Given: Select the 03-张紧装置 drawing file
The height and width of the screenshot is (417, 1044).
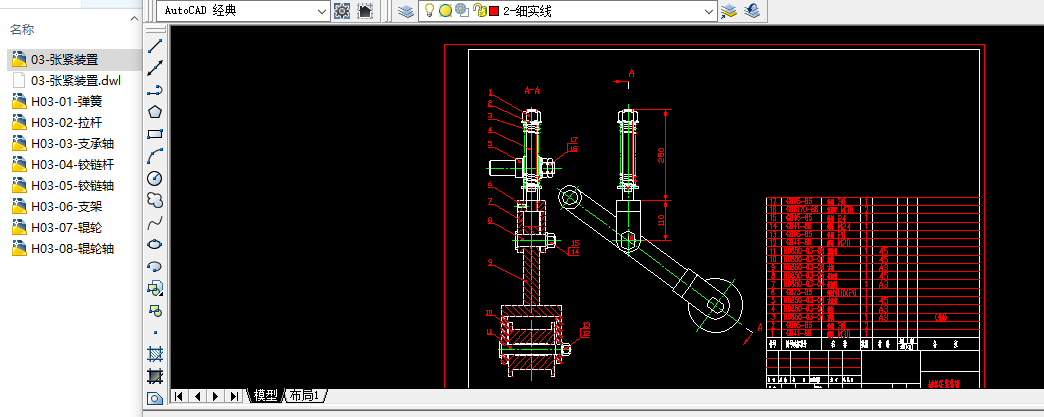Looking at the screenshot, I should 65,59.
